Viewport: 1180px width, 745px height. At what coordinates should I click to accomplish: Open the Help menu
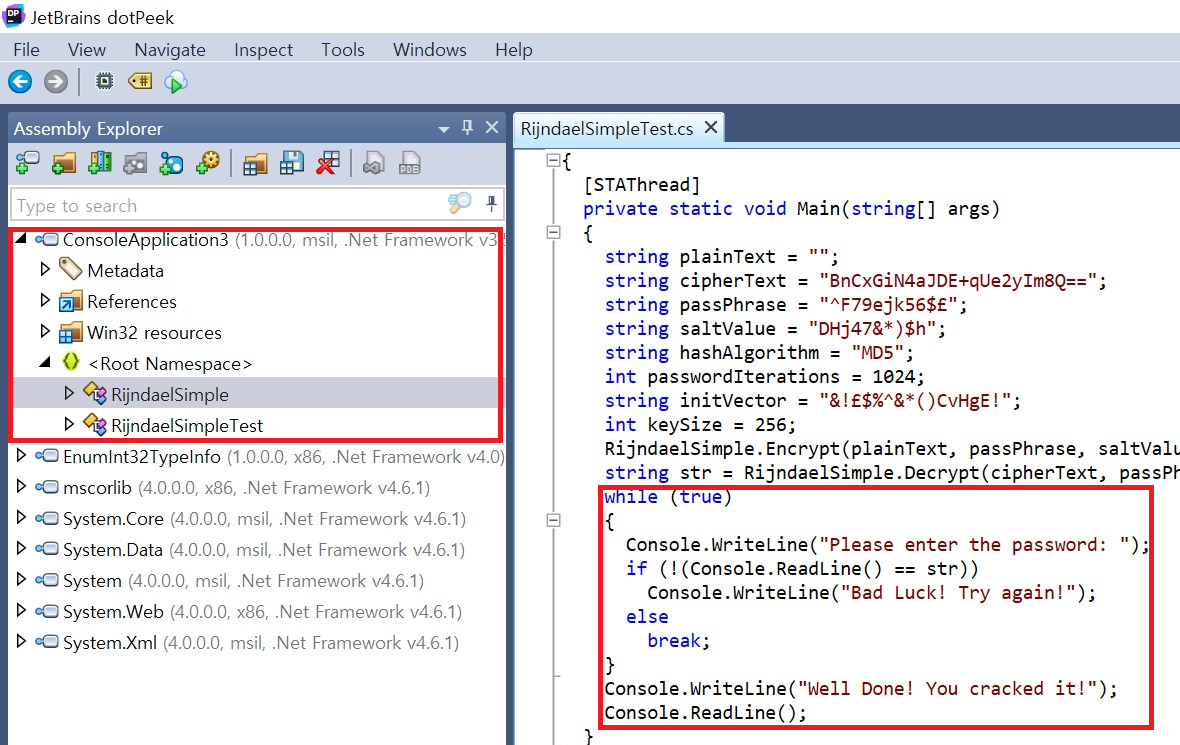click(514, 50)
